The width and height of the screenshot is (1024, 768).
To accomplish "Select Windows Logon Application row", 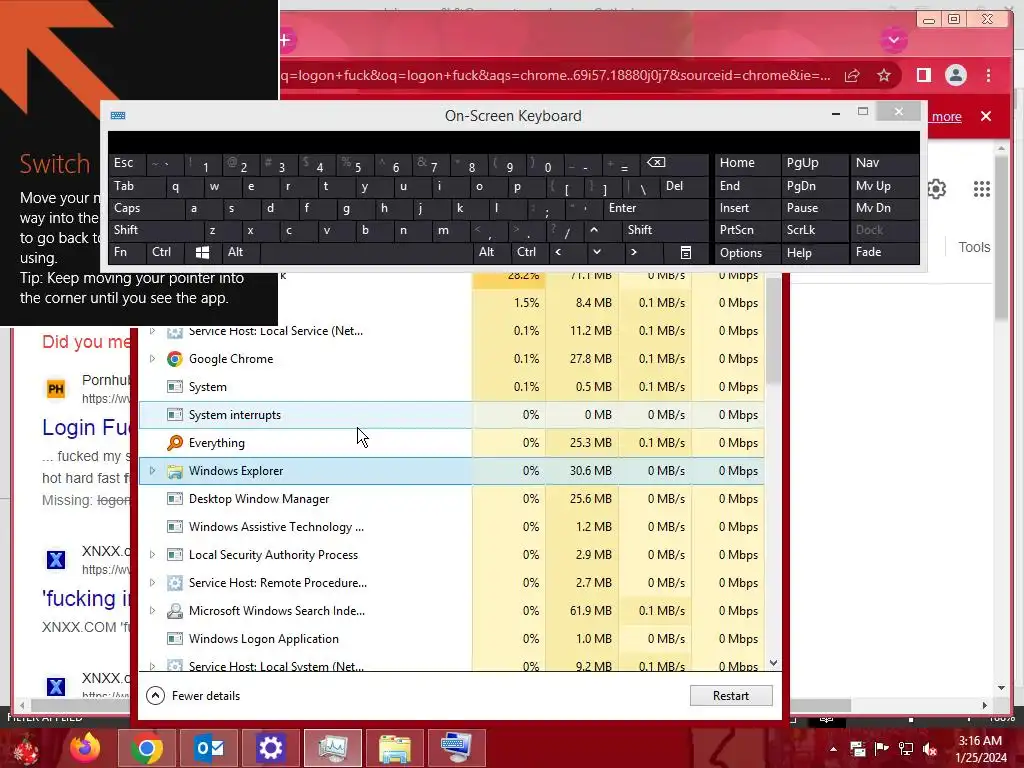I will coord(452,639).
